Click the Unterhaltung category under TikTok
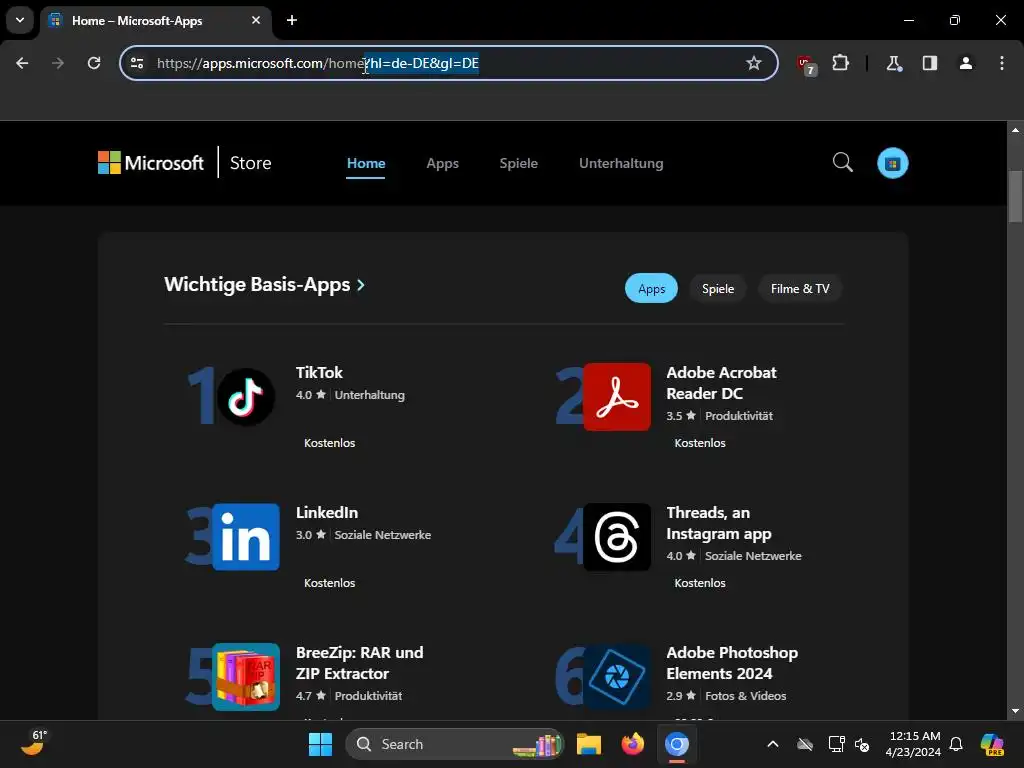This screenshot has height=768, width=1024. click(370, 394)
